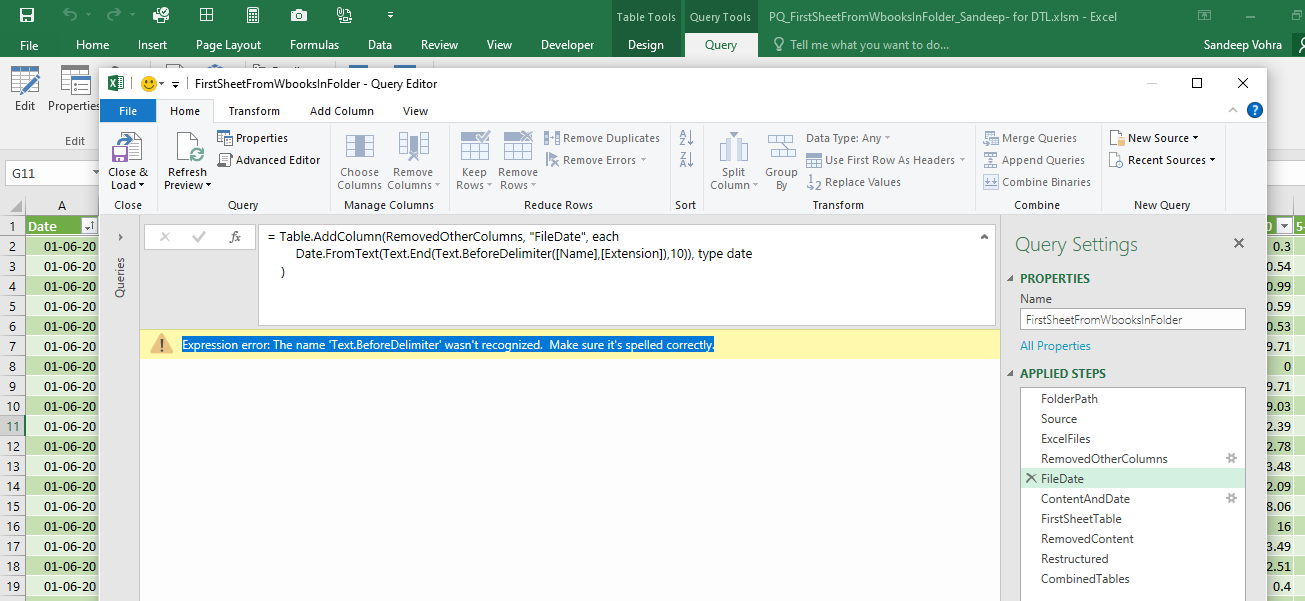The height and width of the screenshot is (601, 1305).
Task: Expand the formula bar
Action: pos(985,237)
